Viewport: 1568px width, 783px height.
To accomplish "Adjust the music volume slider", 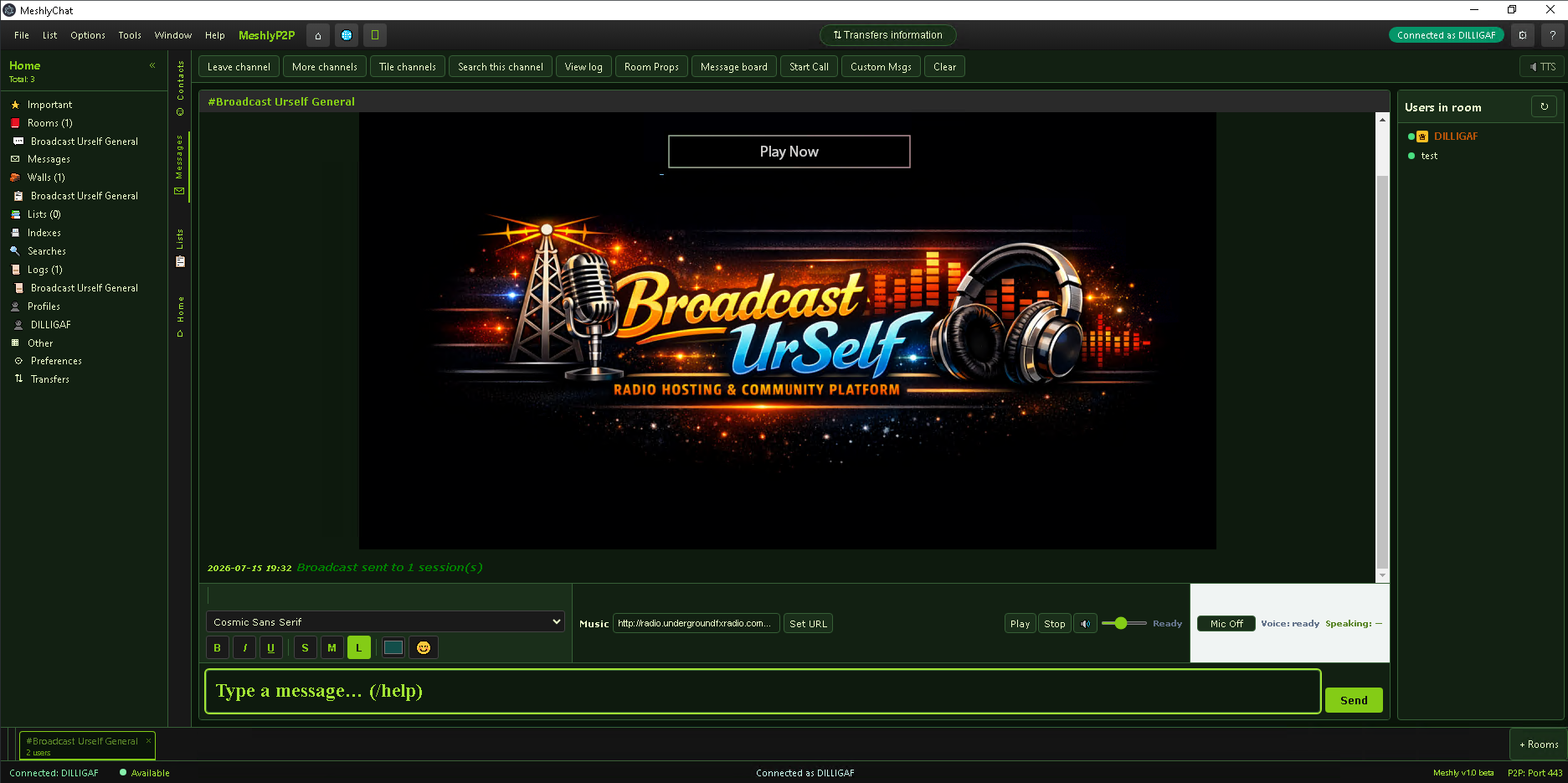I will click(1124, 623).
